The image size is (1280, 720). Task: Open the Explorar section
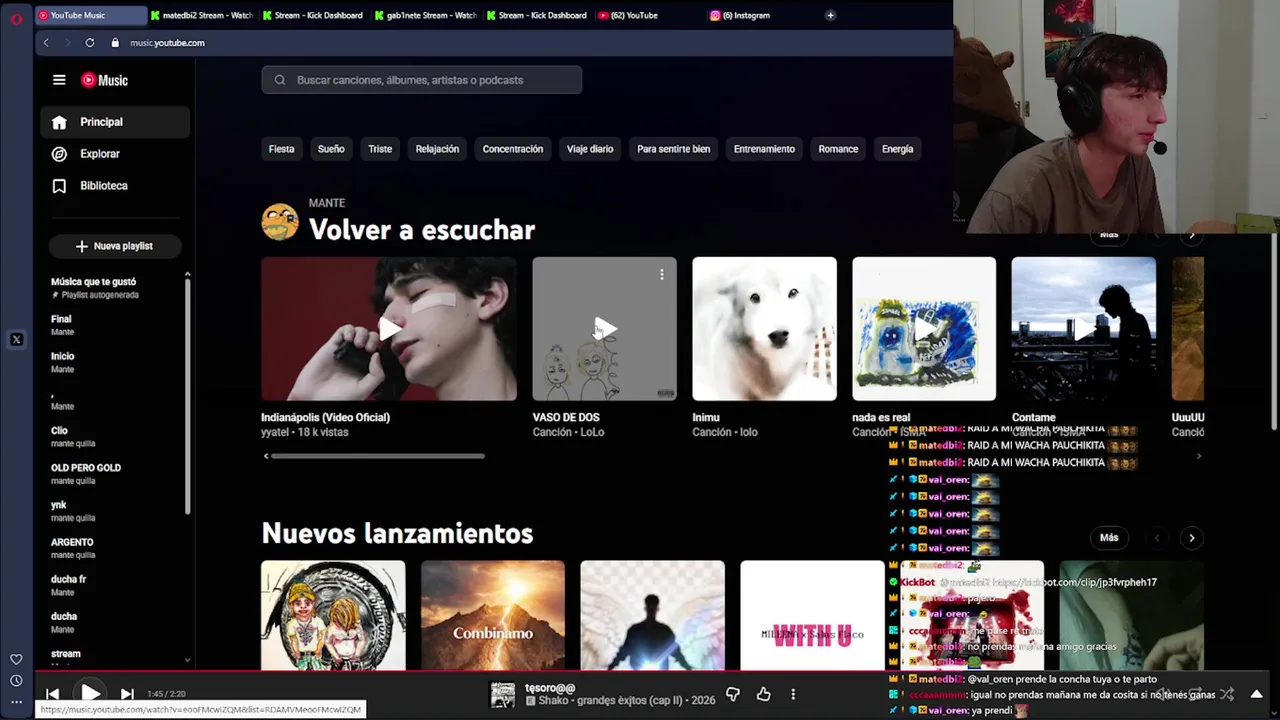(115, 154)
